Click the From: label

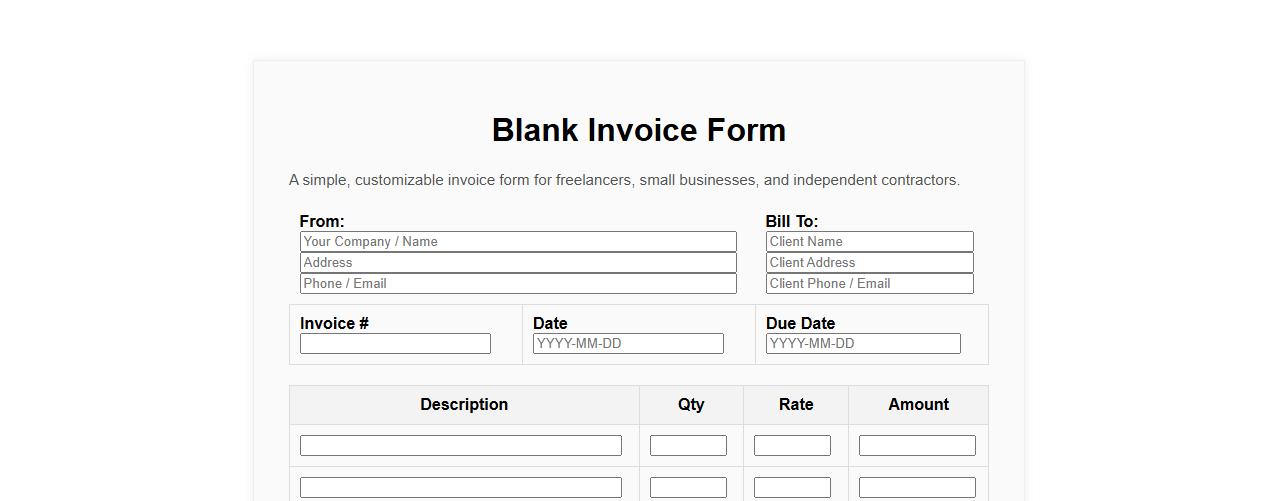(322, 221)
